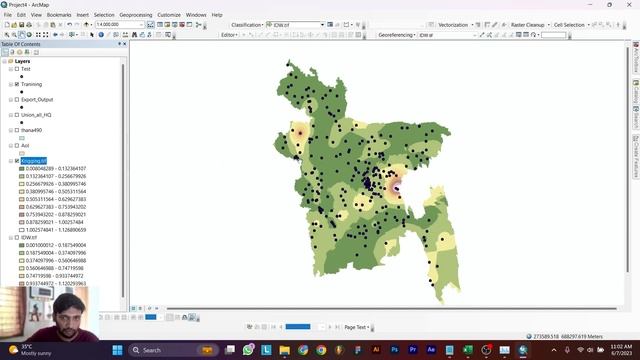Select the Zoom In tool
The image size is (640, 360).
tap(7, 35)
